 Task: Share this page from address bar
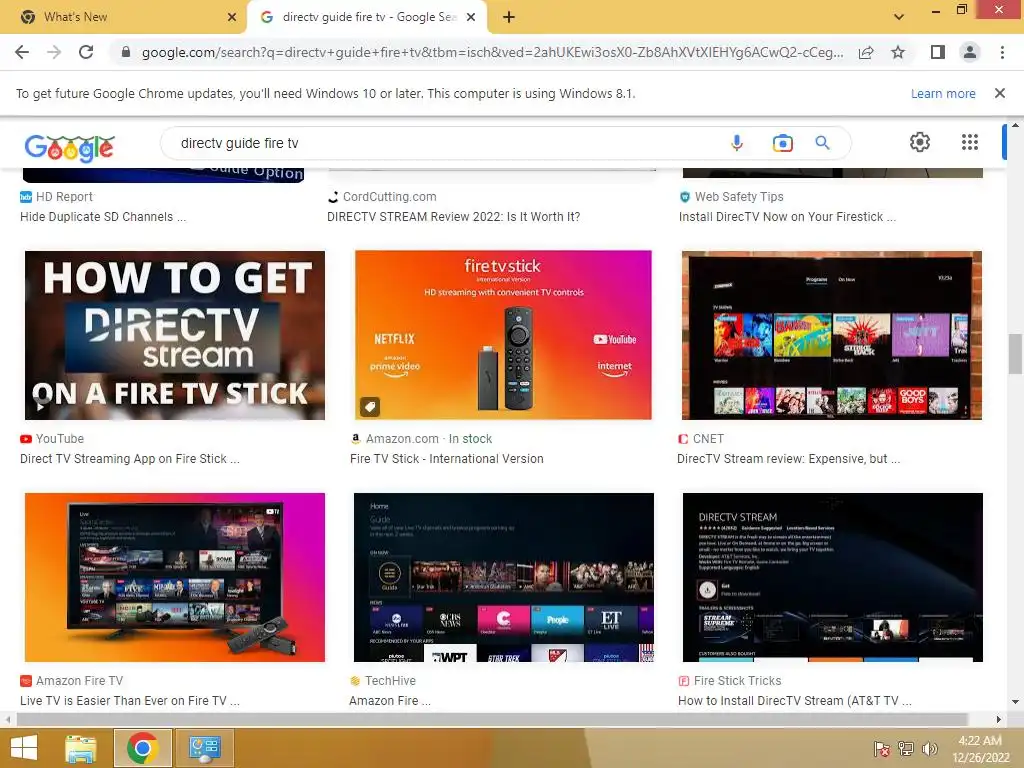click(866, 52)
